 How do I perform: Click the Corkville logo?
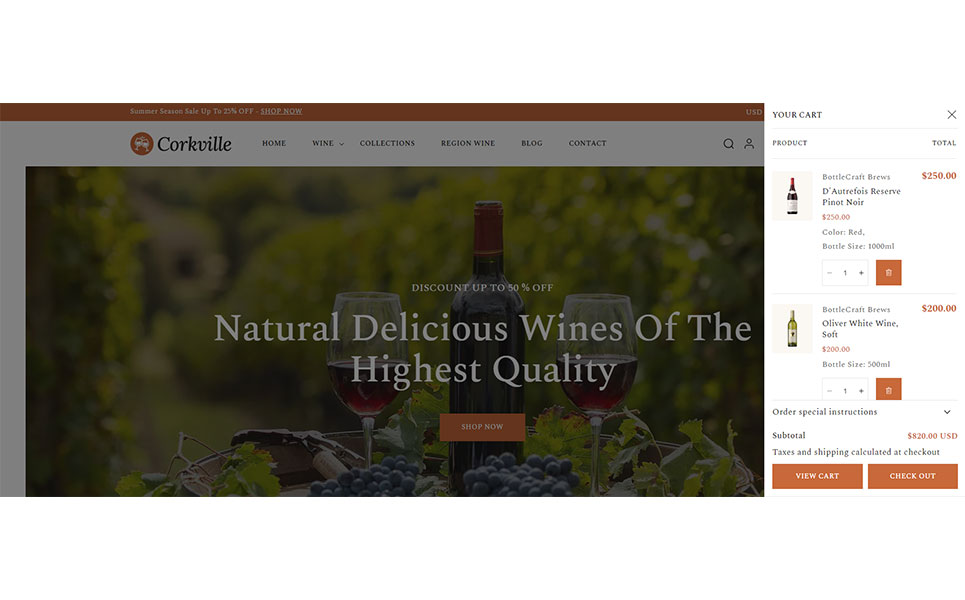coord(181,143)
